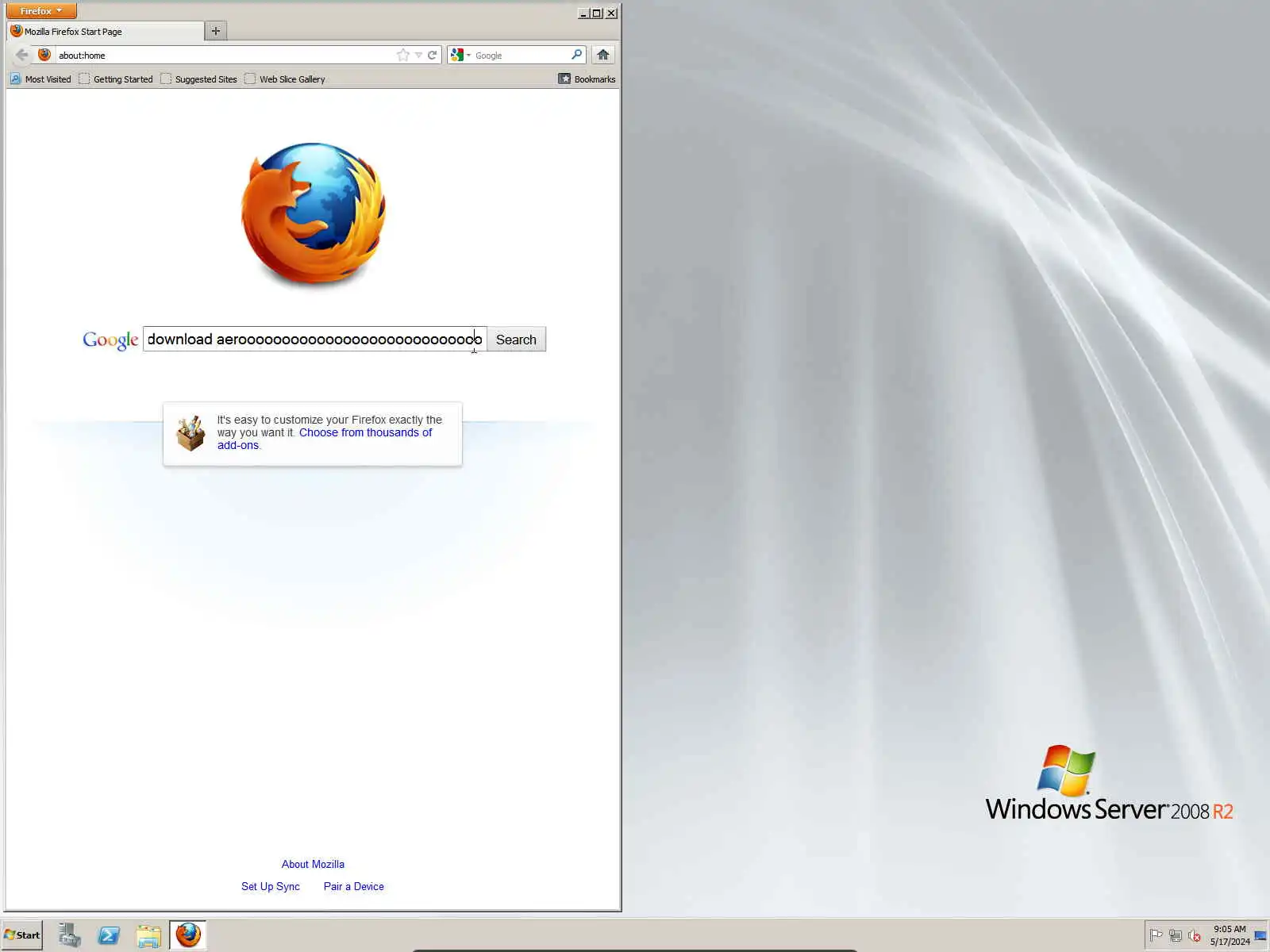Open the Windows Start menu
Image resolution: width=1270 pixels, height=952 pixels.
tap(22, 935)
